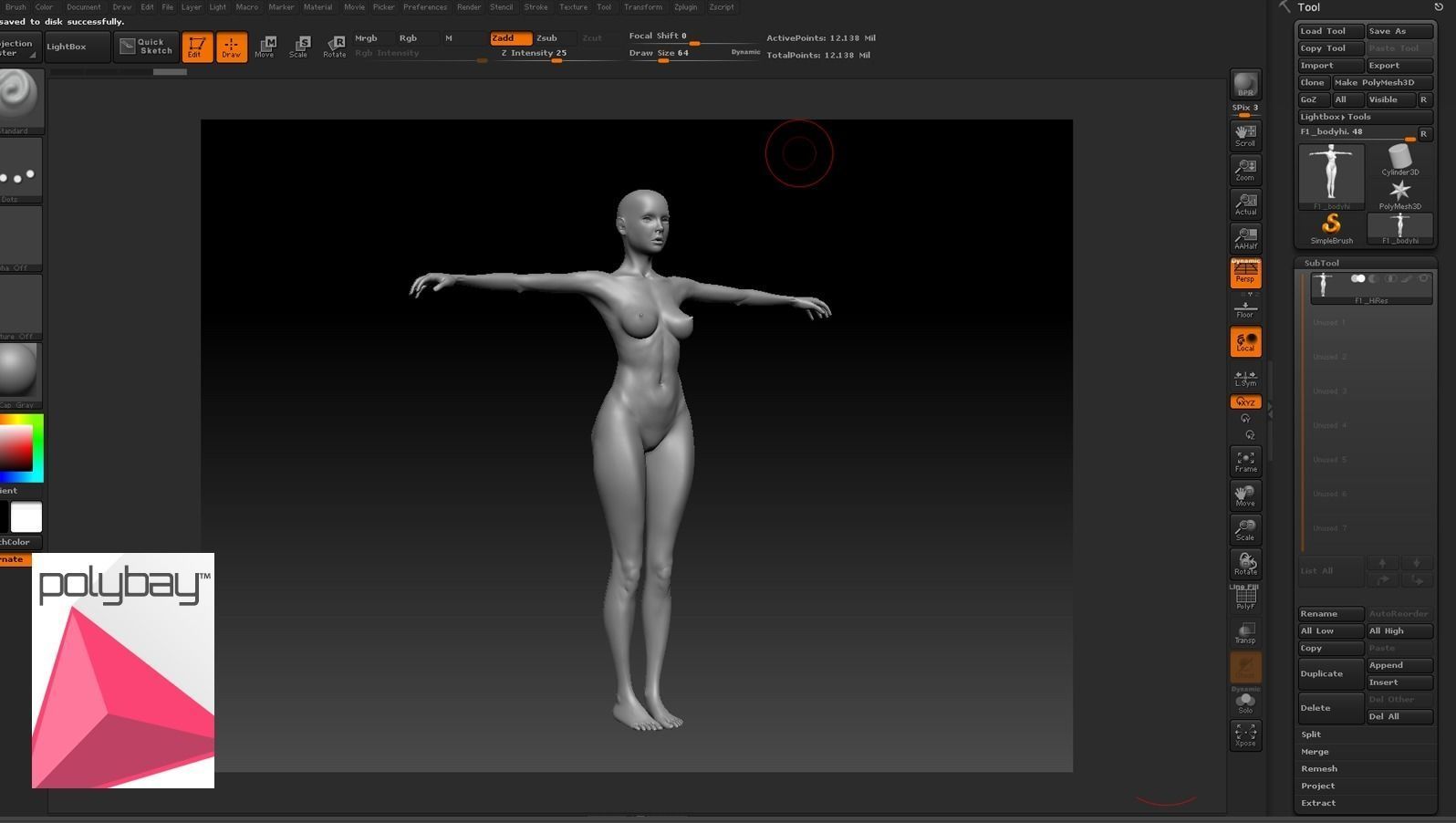
Task: Toggle Local transformations
Action: (1245, 342)
